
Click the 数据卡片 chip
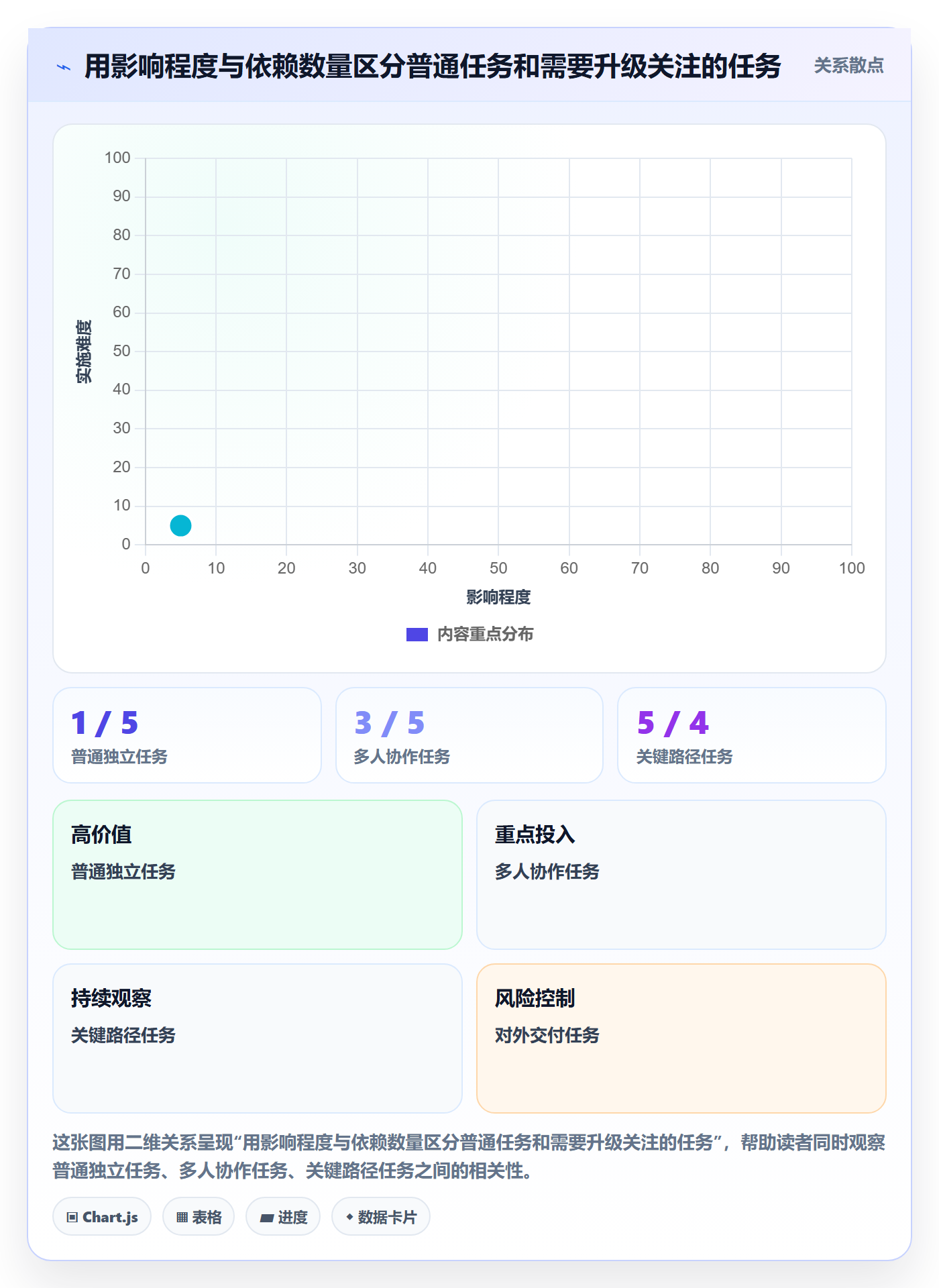click(381, 1217)
